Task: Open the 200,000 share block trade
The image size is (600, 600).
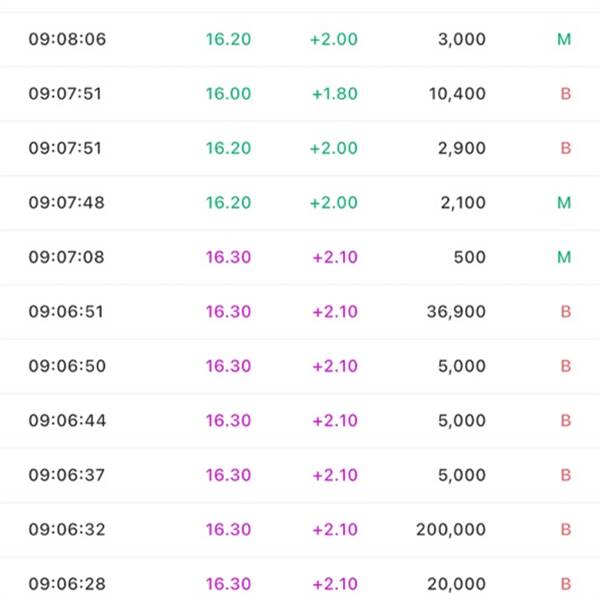Action: (300, 529)
